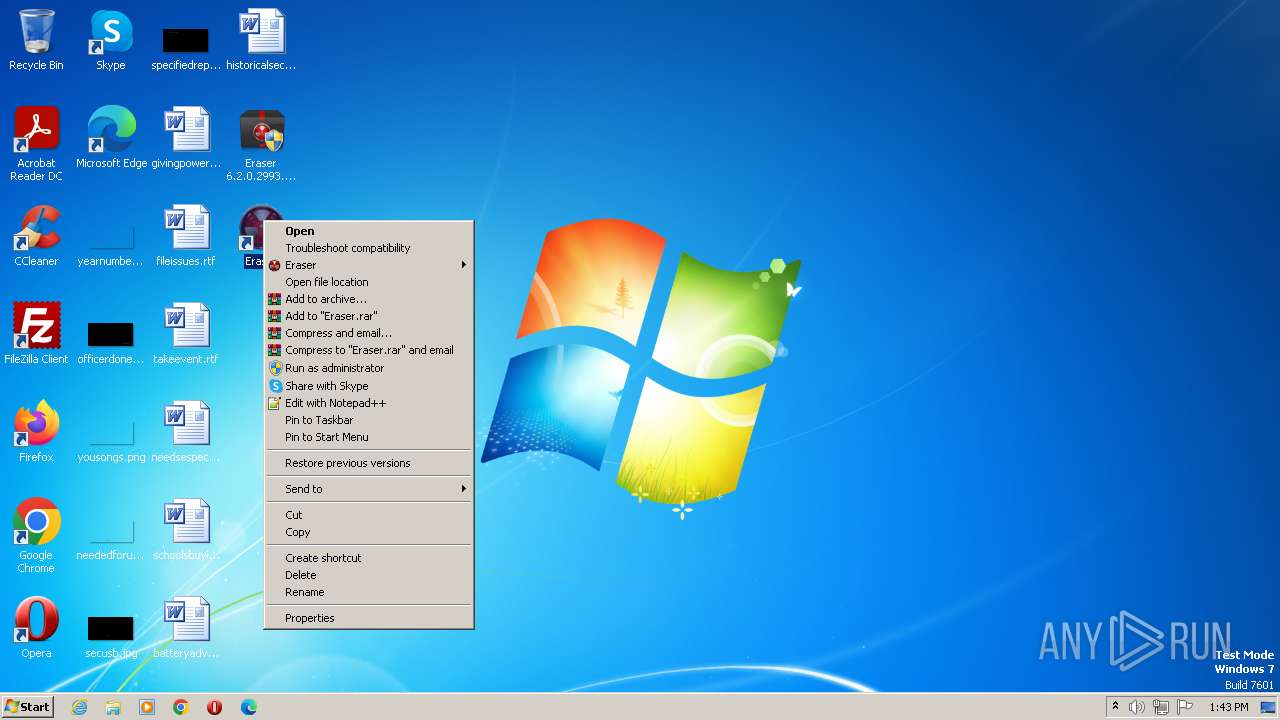The height and width of the screenshot is (720, 1280).
Task: Click the clock showing 1:43 PM
Action: tap(1228, 707)
